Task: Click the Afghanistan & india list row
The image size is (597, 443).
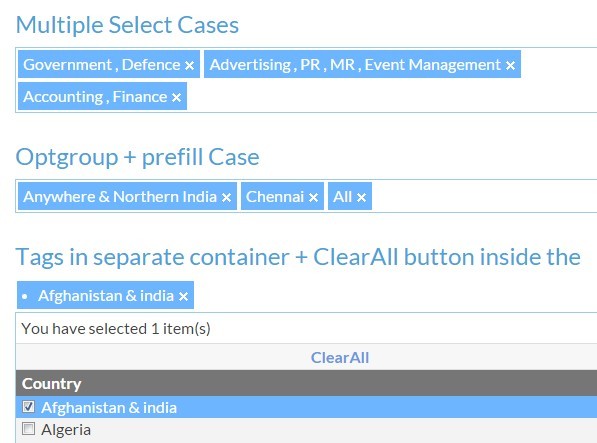Action: pyautogui.click(x=306, y=407)
